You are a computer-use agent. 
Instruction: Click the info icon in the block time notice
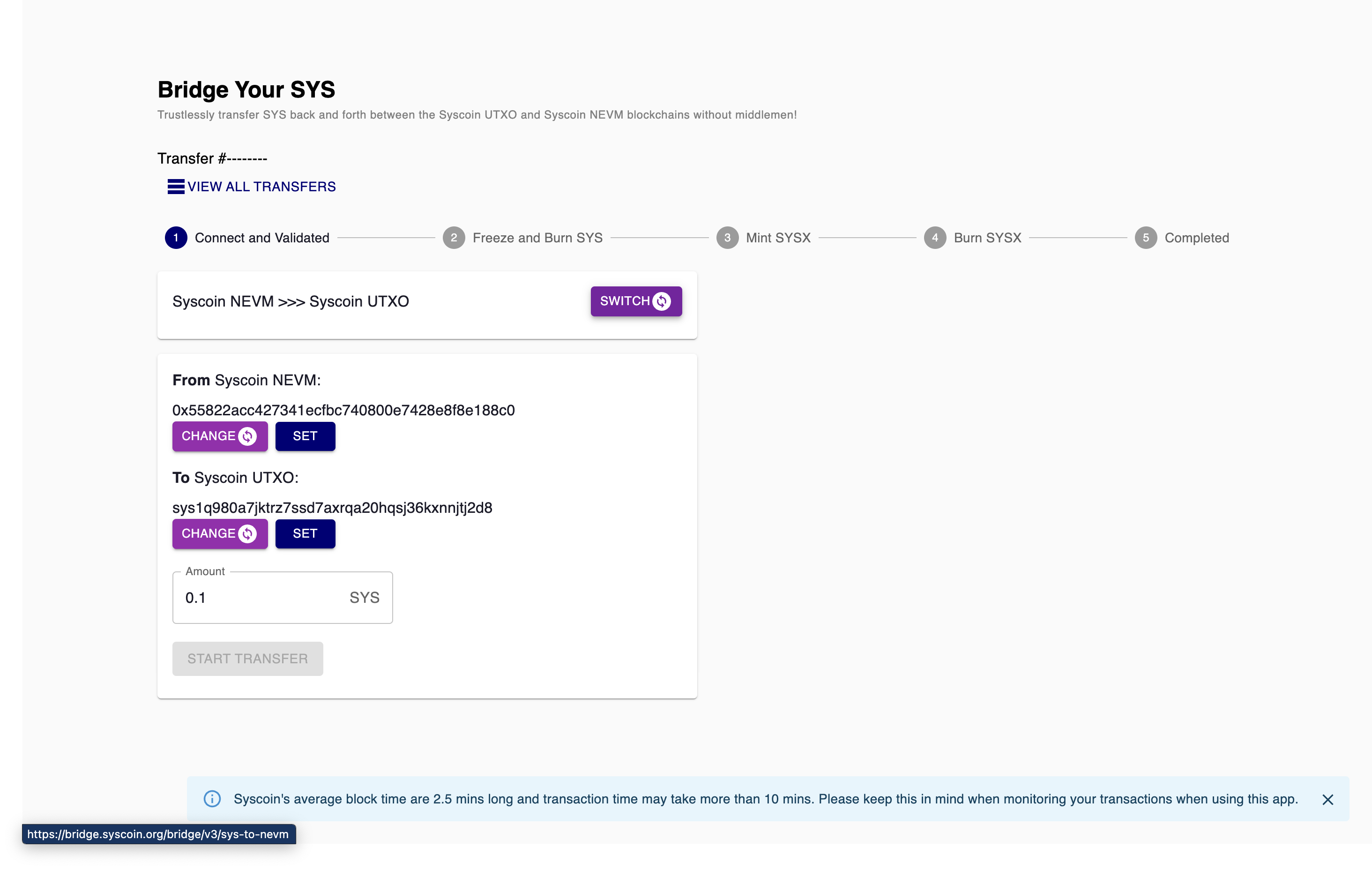[x=212, y=799]
